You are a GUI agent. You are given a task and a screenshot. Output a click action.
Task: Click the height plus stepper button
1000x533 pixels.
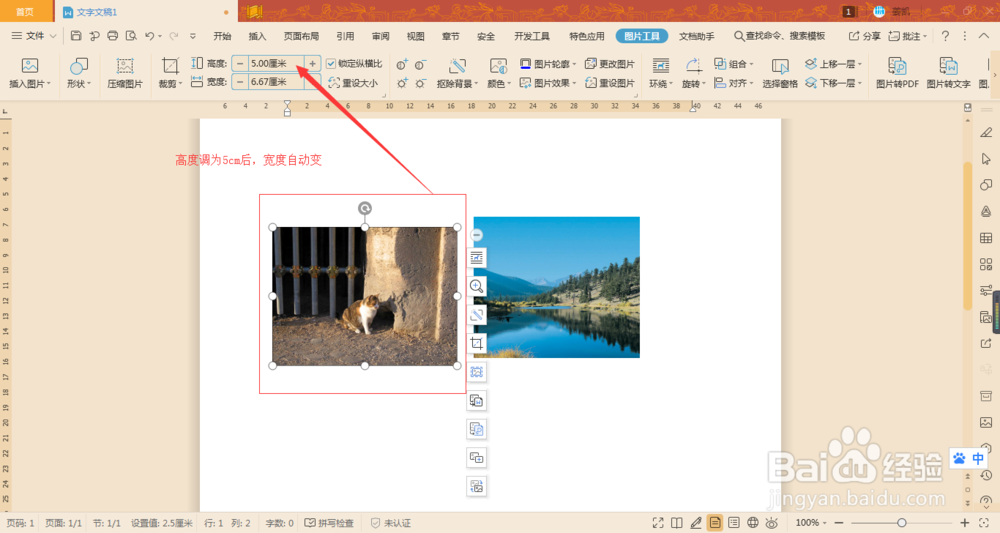(x=312, y=64)
